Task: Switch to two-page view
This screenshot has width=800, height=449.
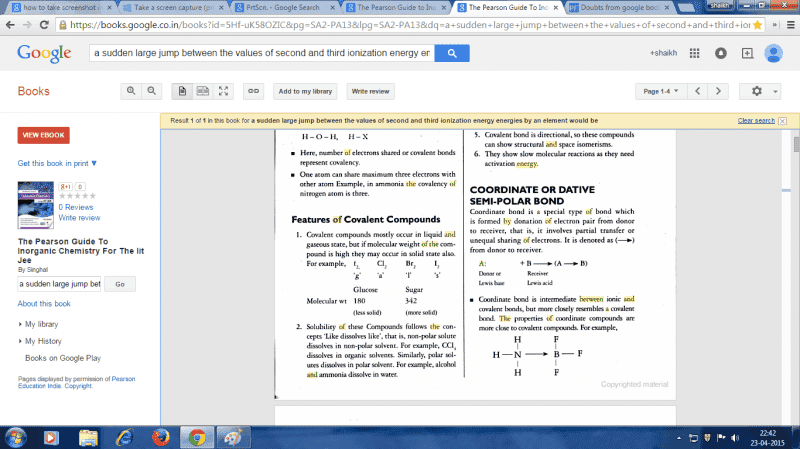Action: pyautogui.click(x=203, y=91)
